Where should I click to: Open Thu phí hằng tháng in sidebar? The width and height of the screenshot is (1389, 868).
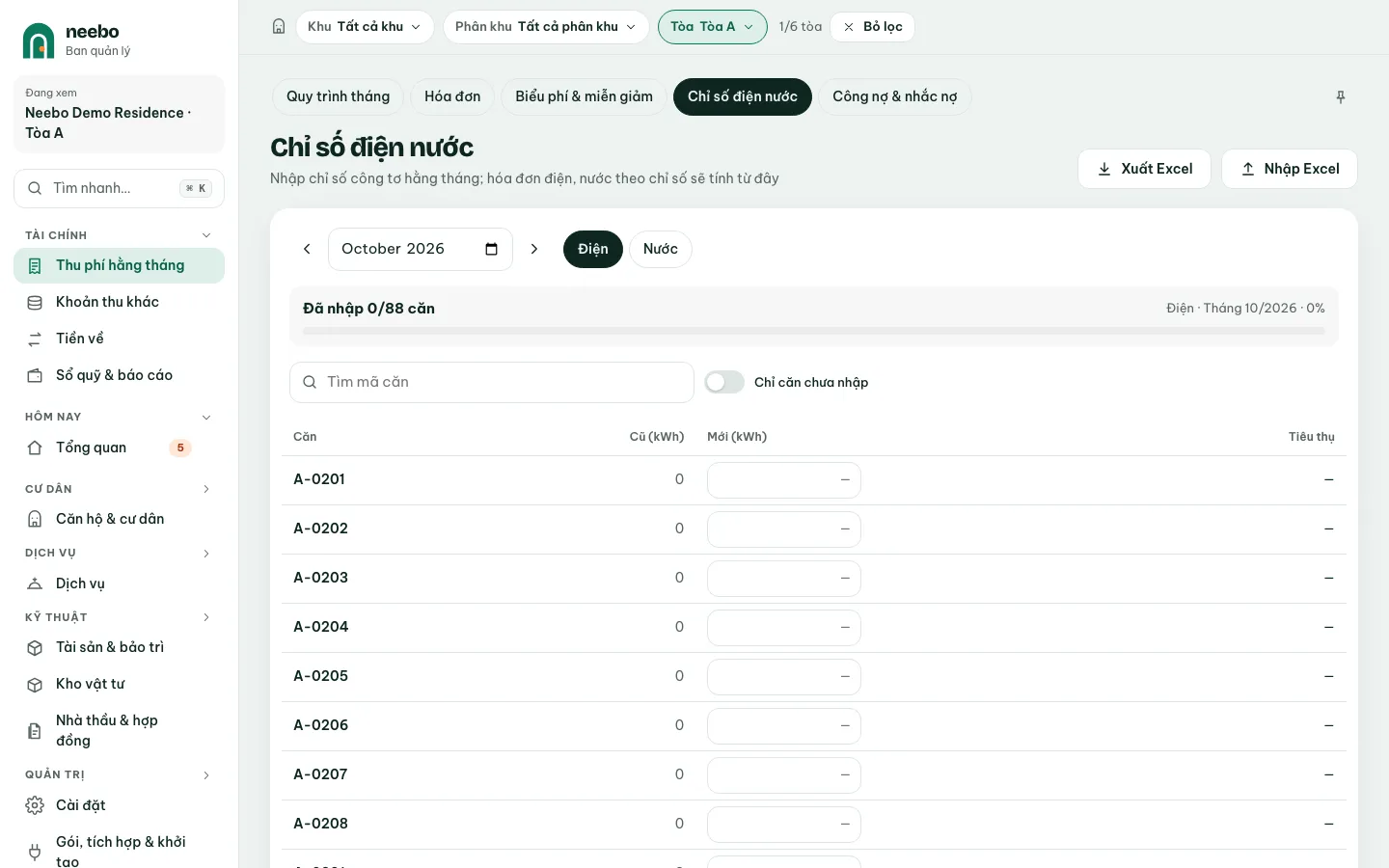pos(120,266)
